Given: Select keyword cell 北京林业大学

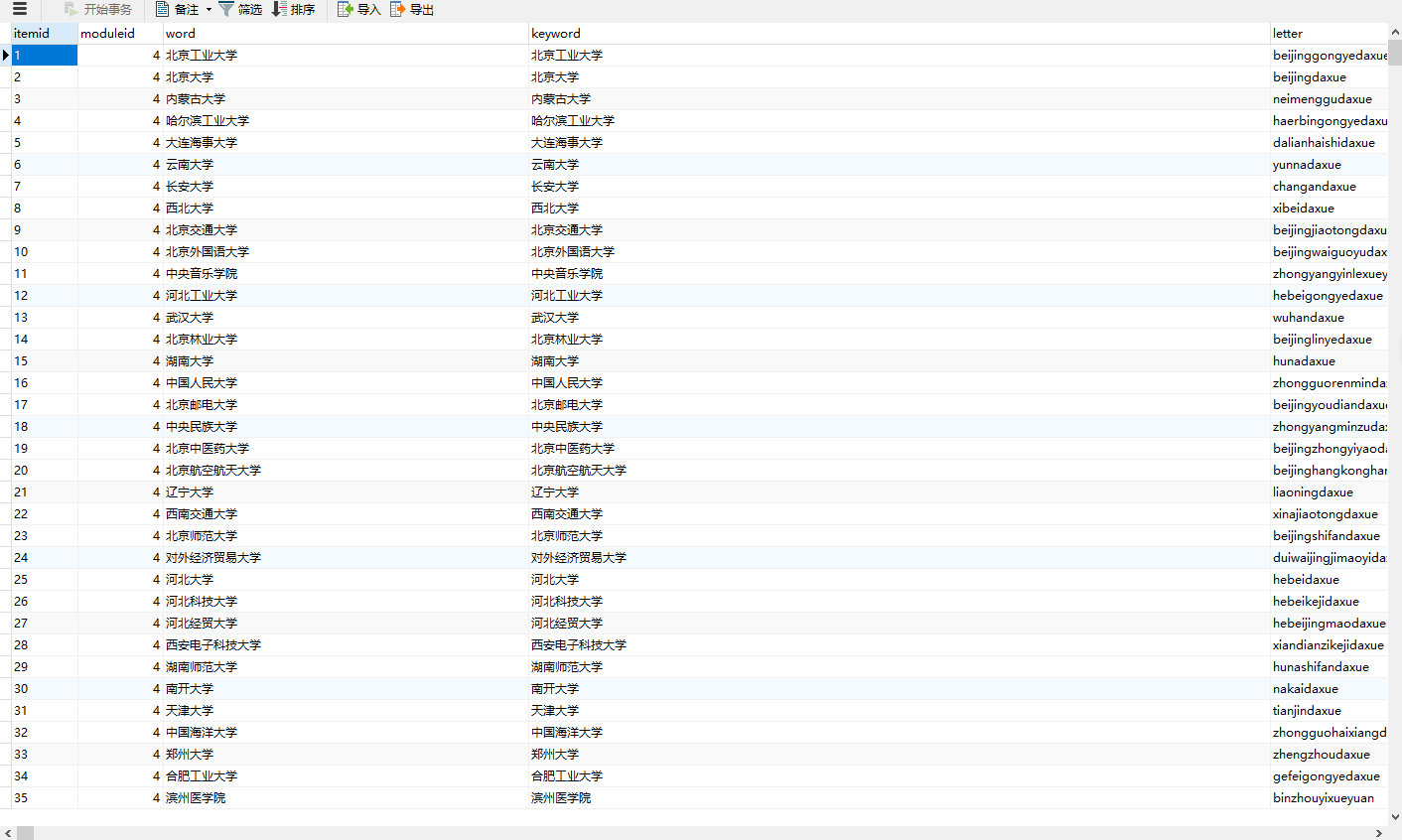Looking at the screenshot, I should [x=899, y=339].
